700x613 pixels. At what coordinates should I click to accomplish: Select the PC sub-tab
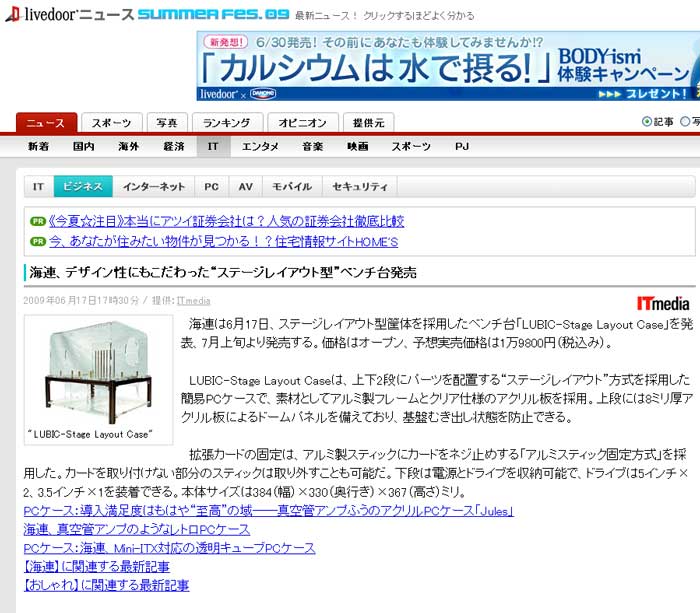(212, 187)
